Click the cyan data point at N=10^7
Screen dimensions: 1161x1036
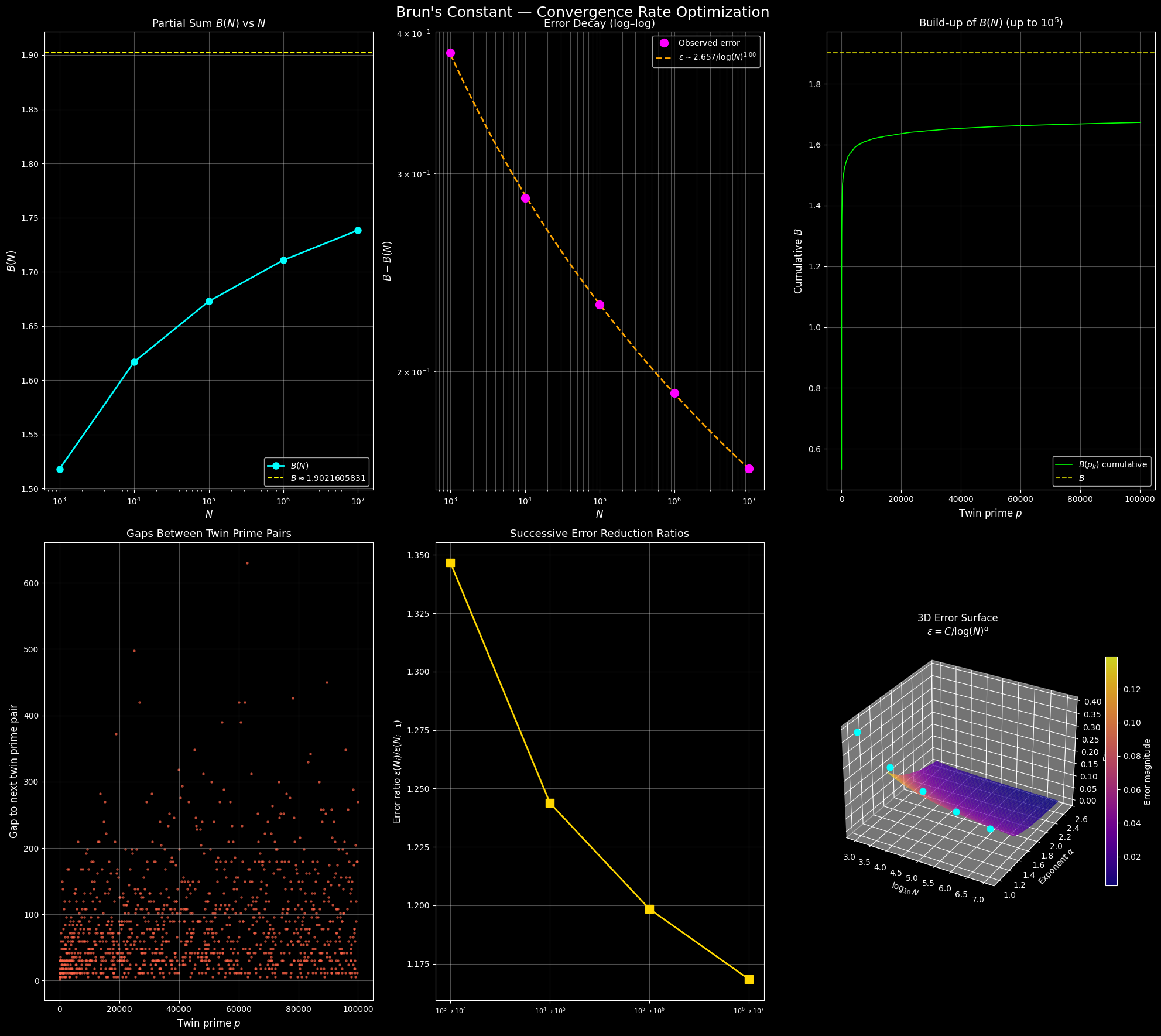358,230
